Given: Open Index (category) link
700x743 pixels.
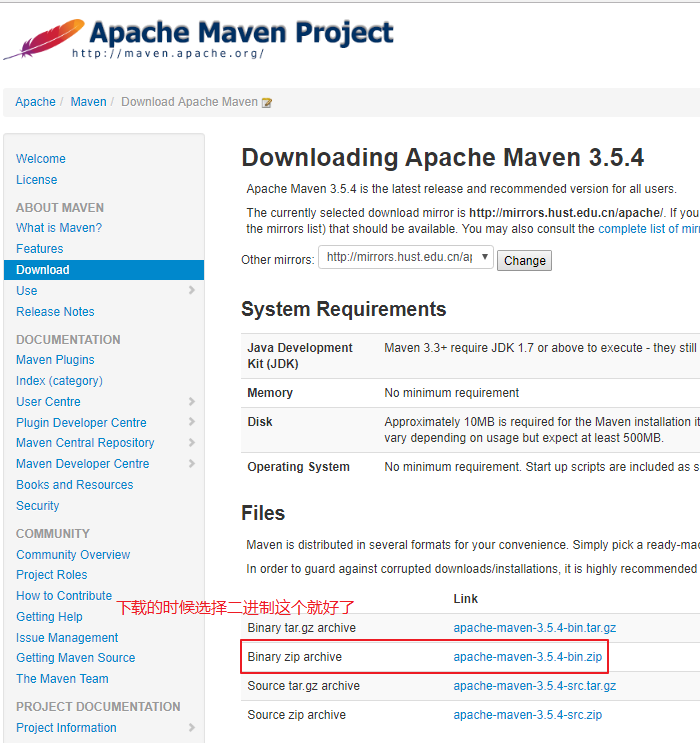Looking at the screenshot, I should click(59, 381).
